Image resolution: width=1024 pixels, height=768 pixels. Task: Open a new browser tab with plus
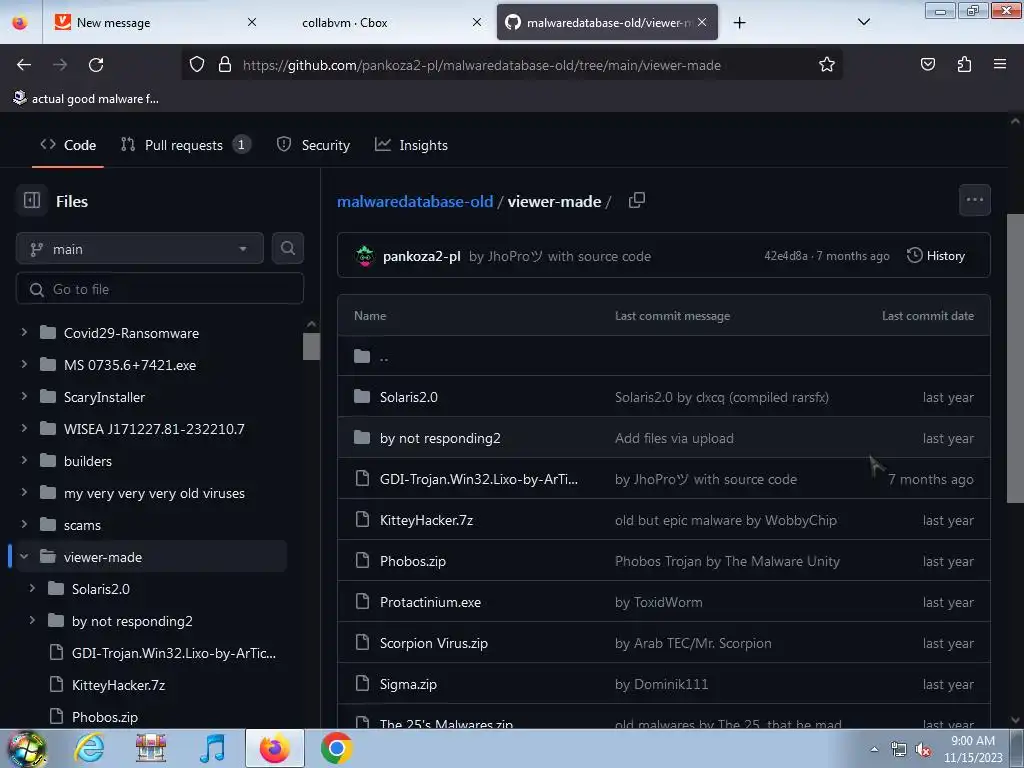[739, 23]
